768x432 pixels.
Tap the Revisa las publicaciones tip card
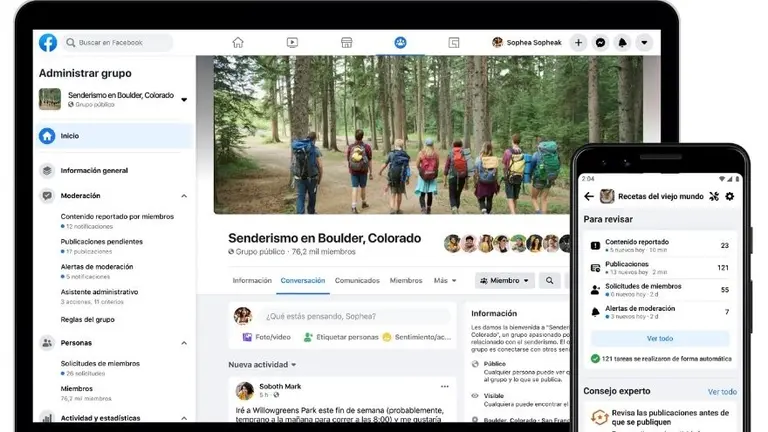(660, 417)
